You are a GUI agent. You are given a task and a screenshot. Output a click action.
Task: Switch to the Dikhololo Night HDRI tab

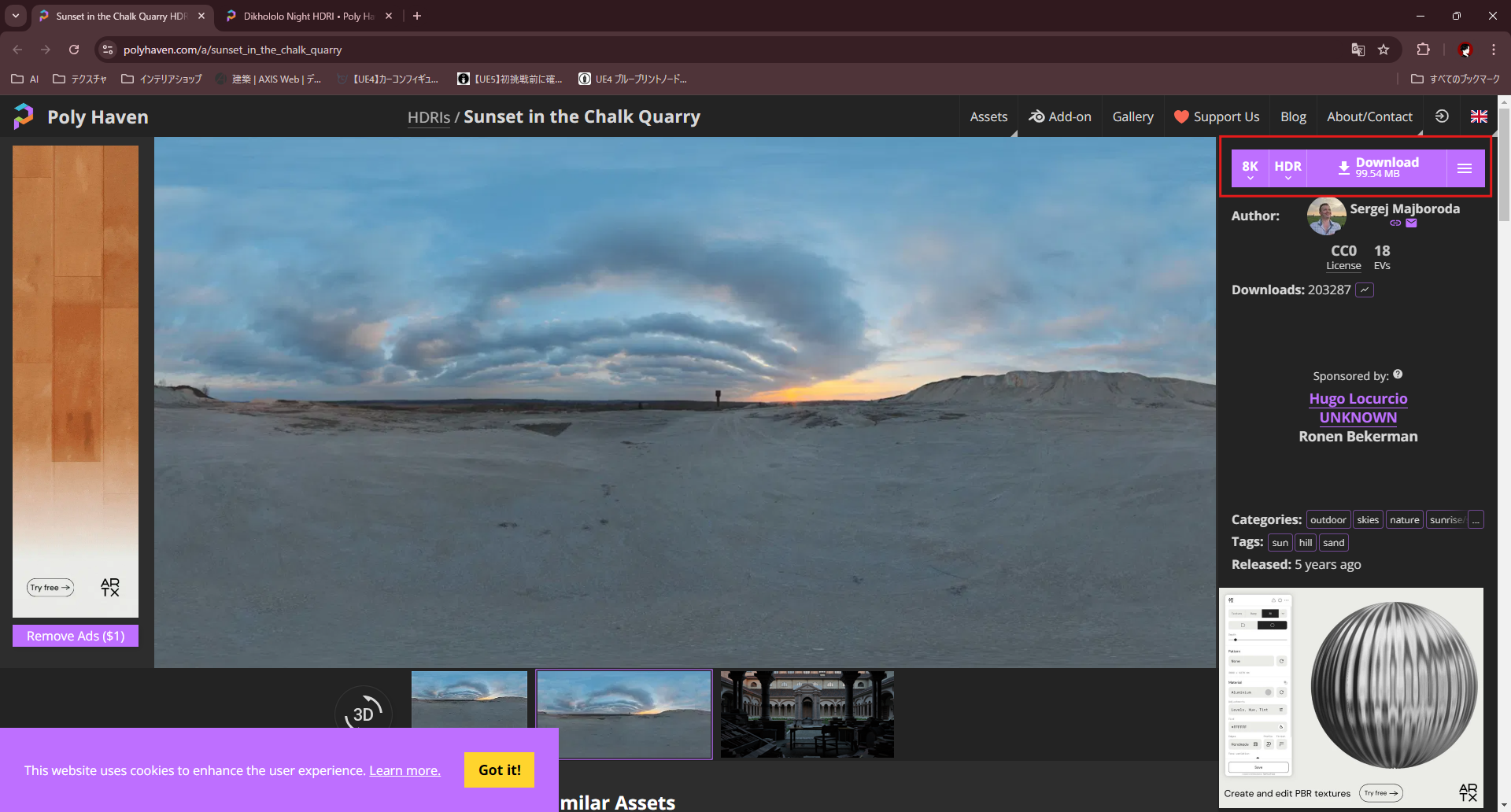click(308, 16)
